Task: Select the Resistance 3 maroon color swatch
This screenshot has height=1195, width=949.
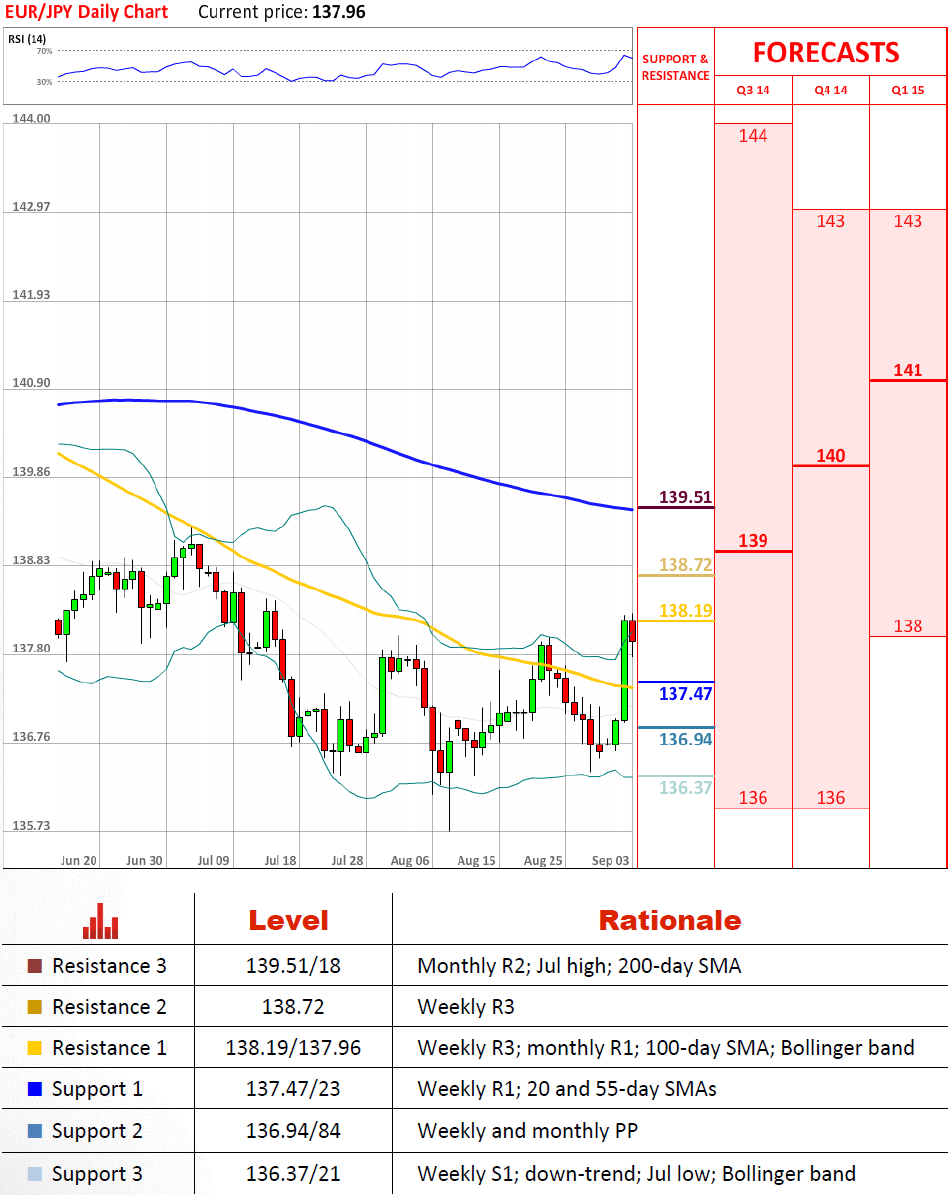Action: 34,966
